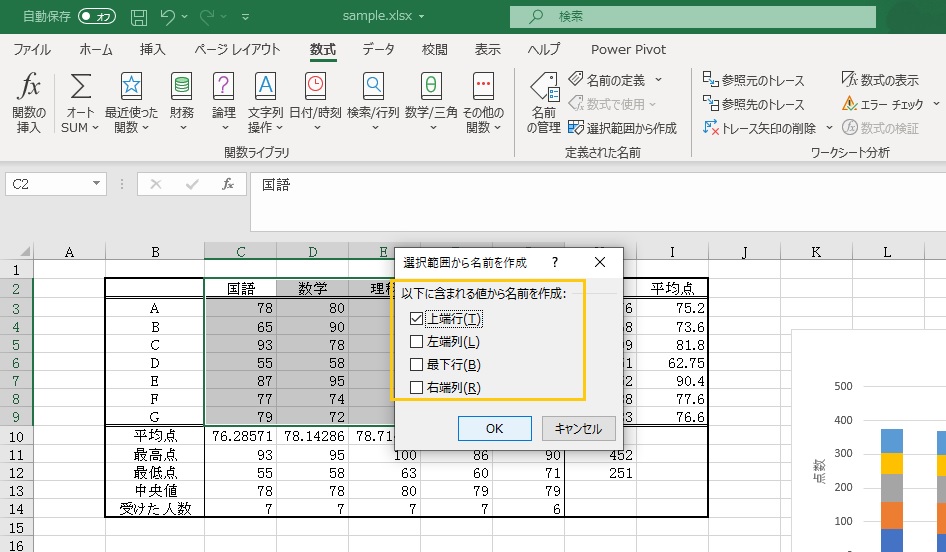Click the 最近使った関数 star icon
This screenshot has width=946, height=552.
[x=131, y=87]
